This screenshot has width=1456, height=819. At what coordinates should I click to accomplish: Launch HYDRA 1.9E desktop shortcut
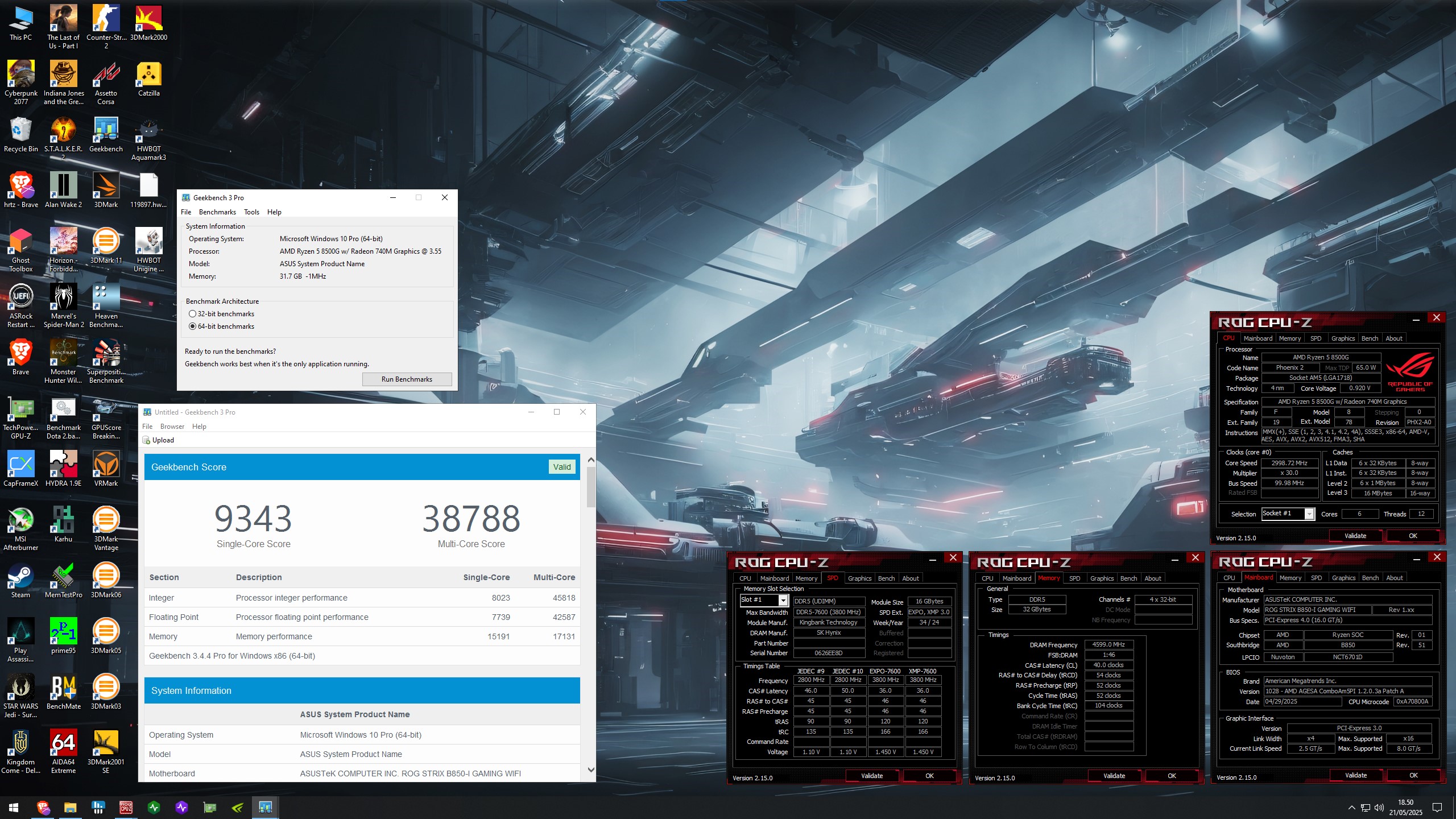point(63,469)
